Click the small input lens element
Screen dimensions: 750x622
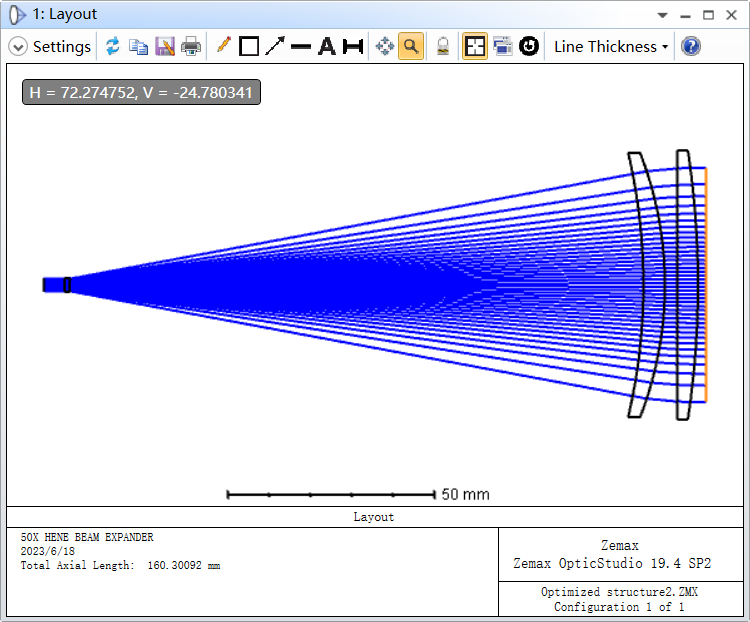coord(67,285)
